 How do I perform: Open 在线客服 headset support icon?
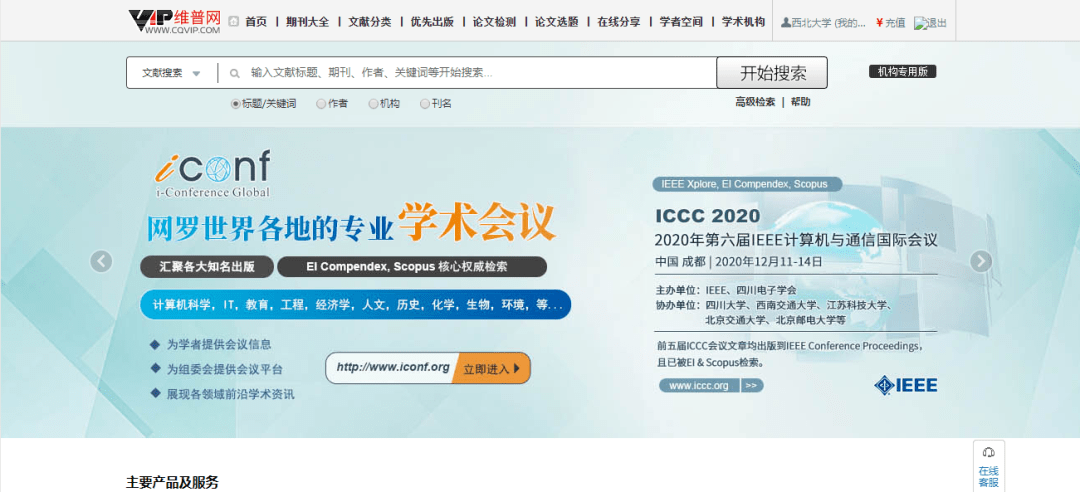coord(988,452)
